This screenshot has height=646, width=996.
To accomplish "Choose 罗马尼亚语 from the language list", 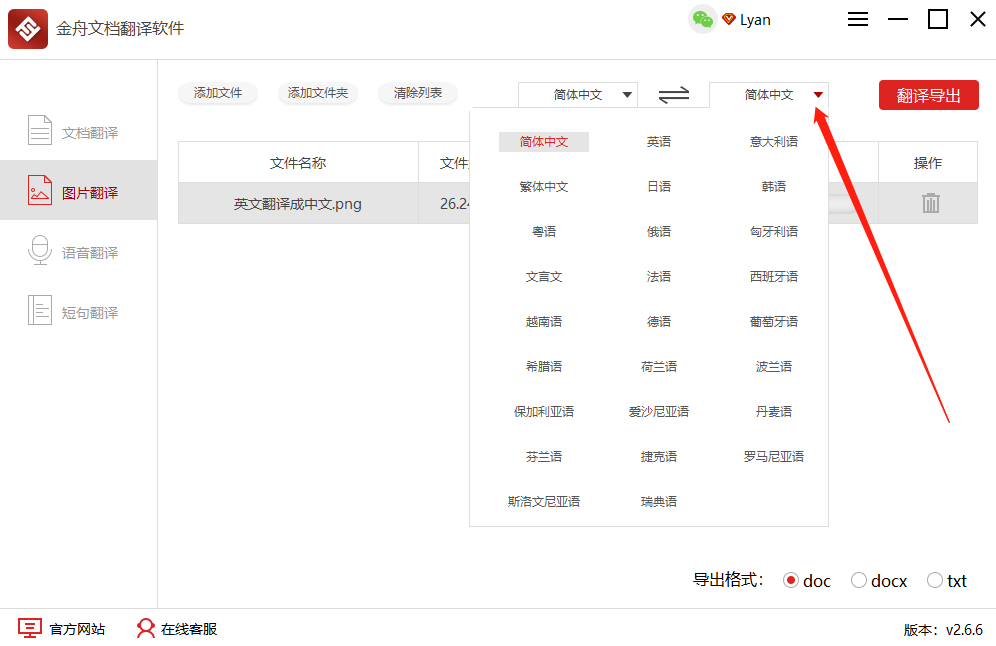I will pos(774,457).
